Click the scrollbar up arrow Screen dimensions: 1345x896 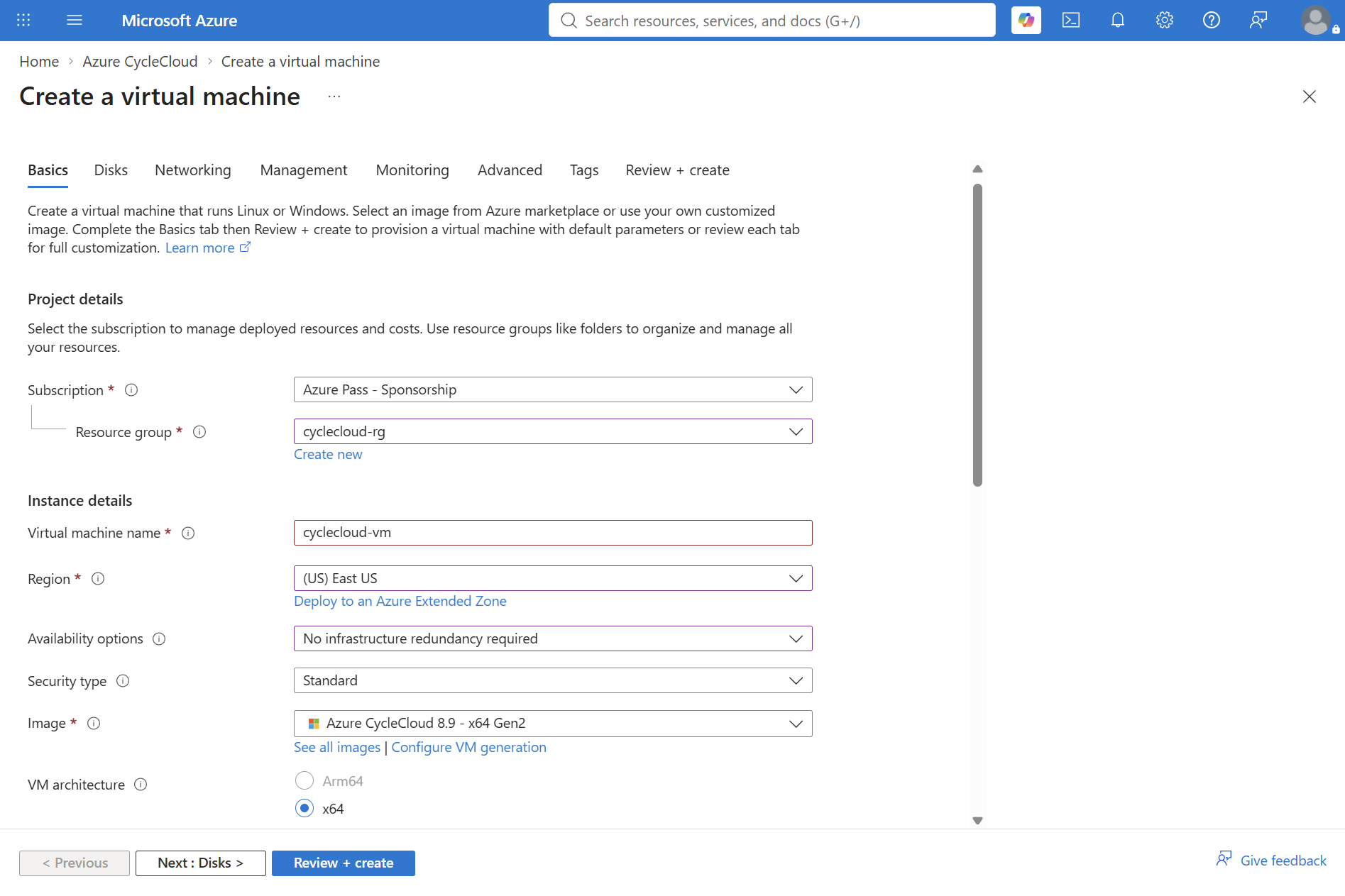coord(977,169)
